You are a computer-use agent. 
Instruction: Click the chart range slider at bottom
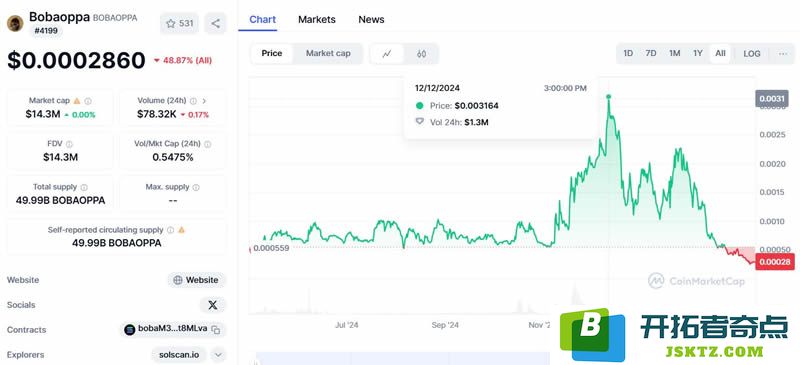click(x=403, y=358)
